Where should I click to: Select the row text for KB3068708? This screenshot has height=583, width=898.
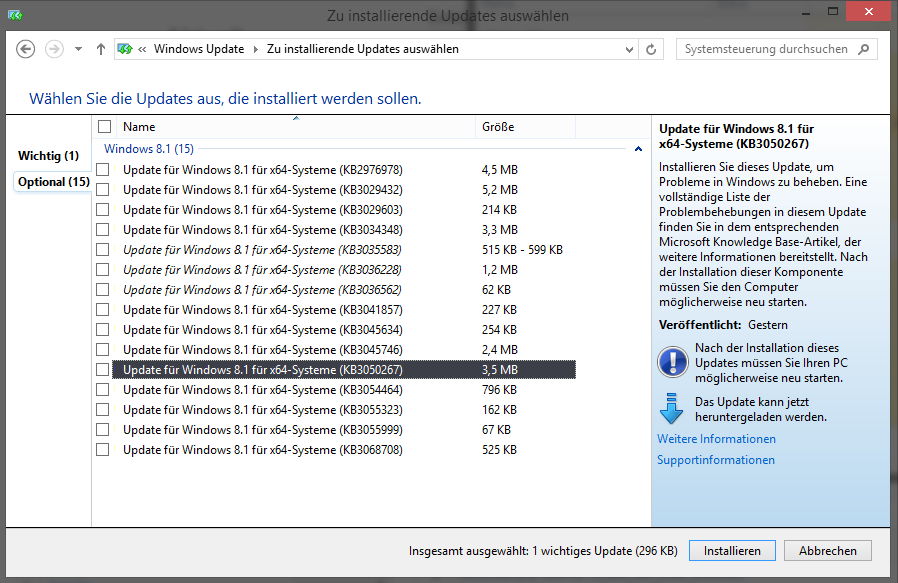click(263, 450)
